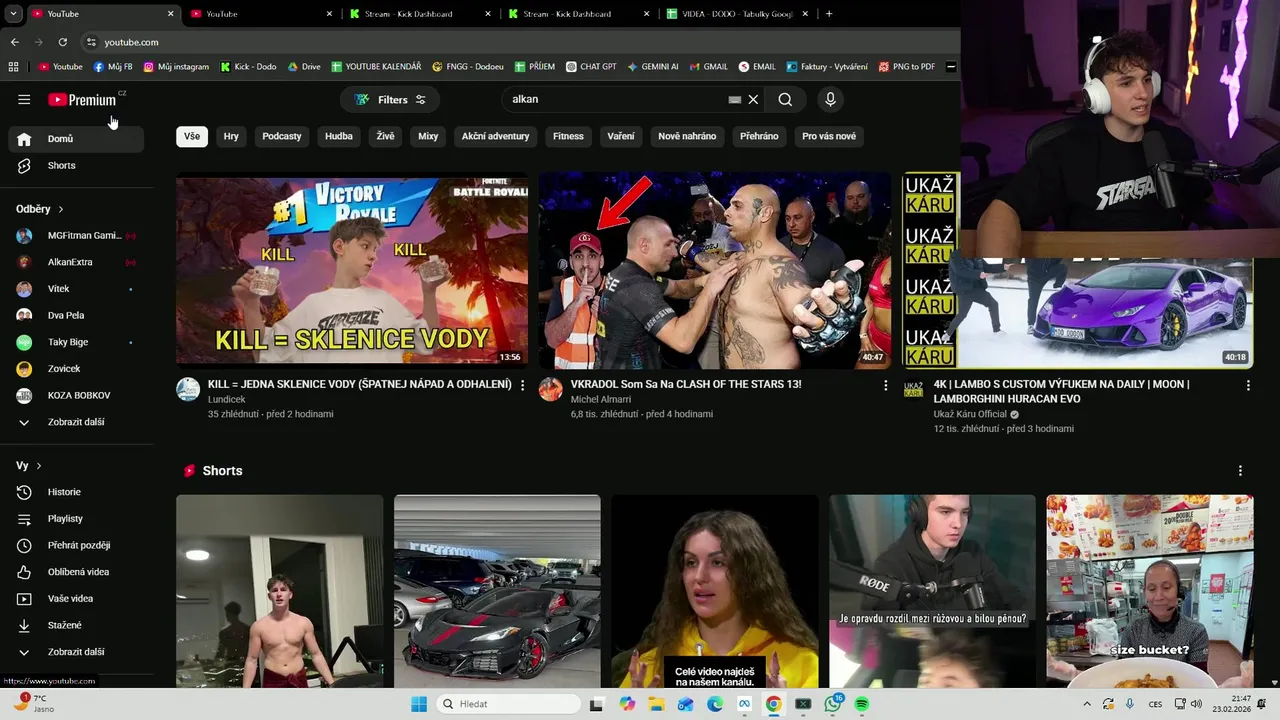This screenshot has height=720, width=1280.
Task: Expand Zobrazit další under Vy
Action: (76, 652)
